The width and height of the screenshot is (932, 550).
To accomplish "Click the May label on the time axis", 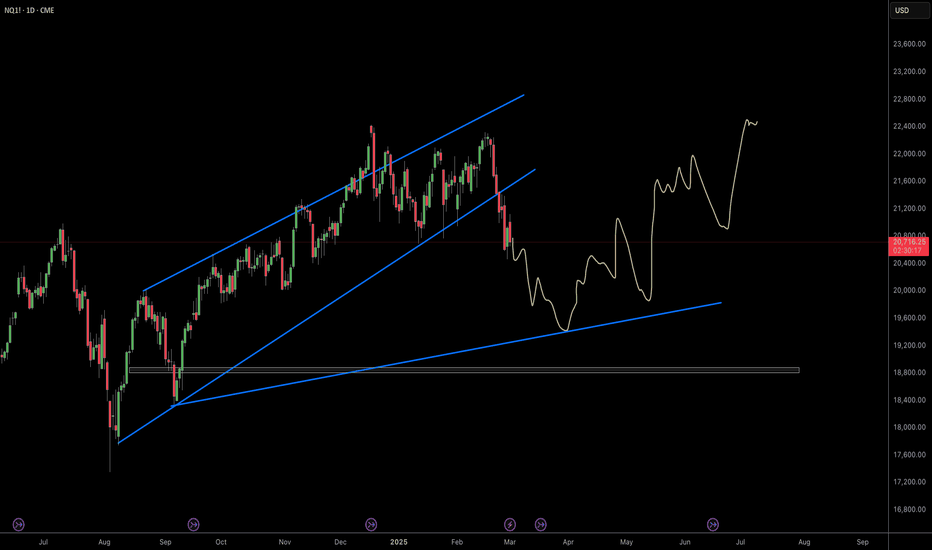I will pos(626,542).
